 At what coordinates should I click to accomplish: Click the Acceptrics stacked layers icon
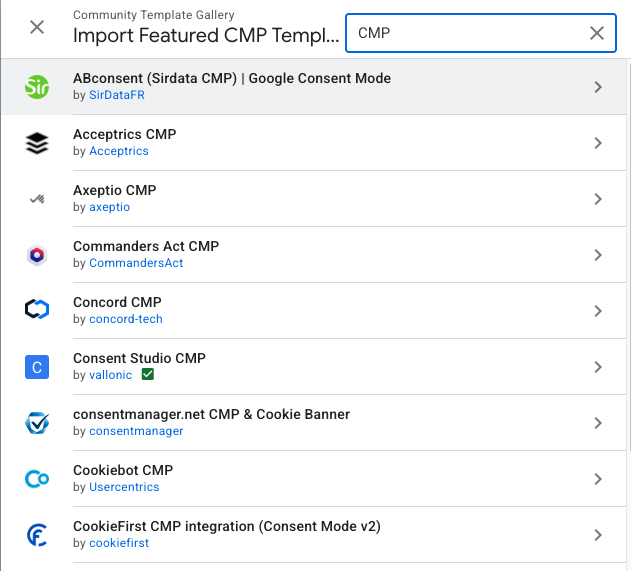click(x=37, y=143)
